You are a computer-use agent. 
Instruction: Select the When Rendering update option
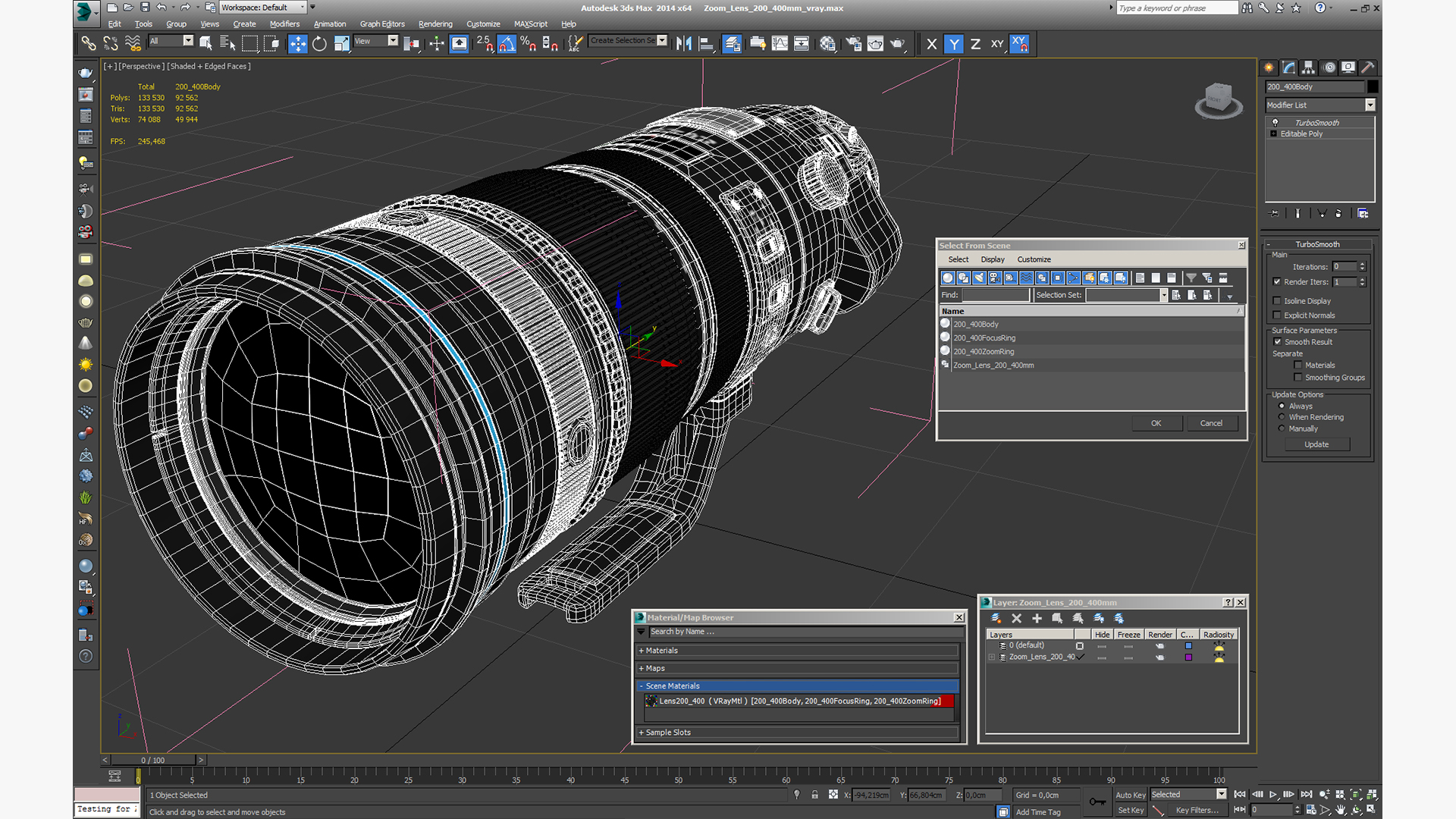tap(1282, 417)
